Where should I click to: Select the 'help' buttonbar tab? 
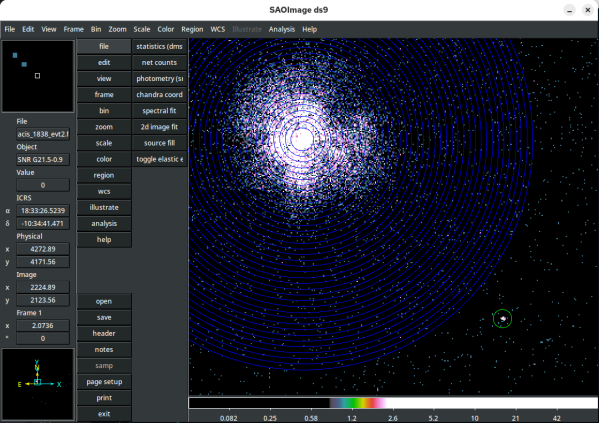coord(104,239)
